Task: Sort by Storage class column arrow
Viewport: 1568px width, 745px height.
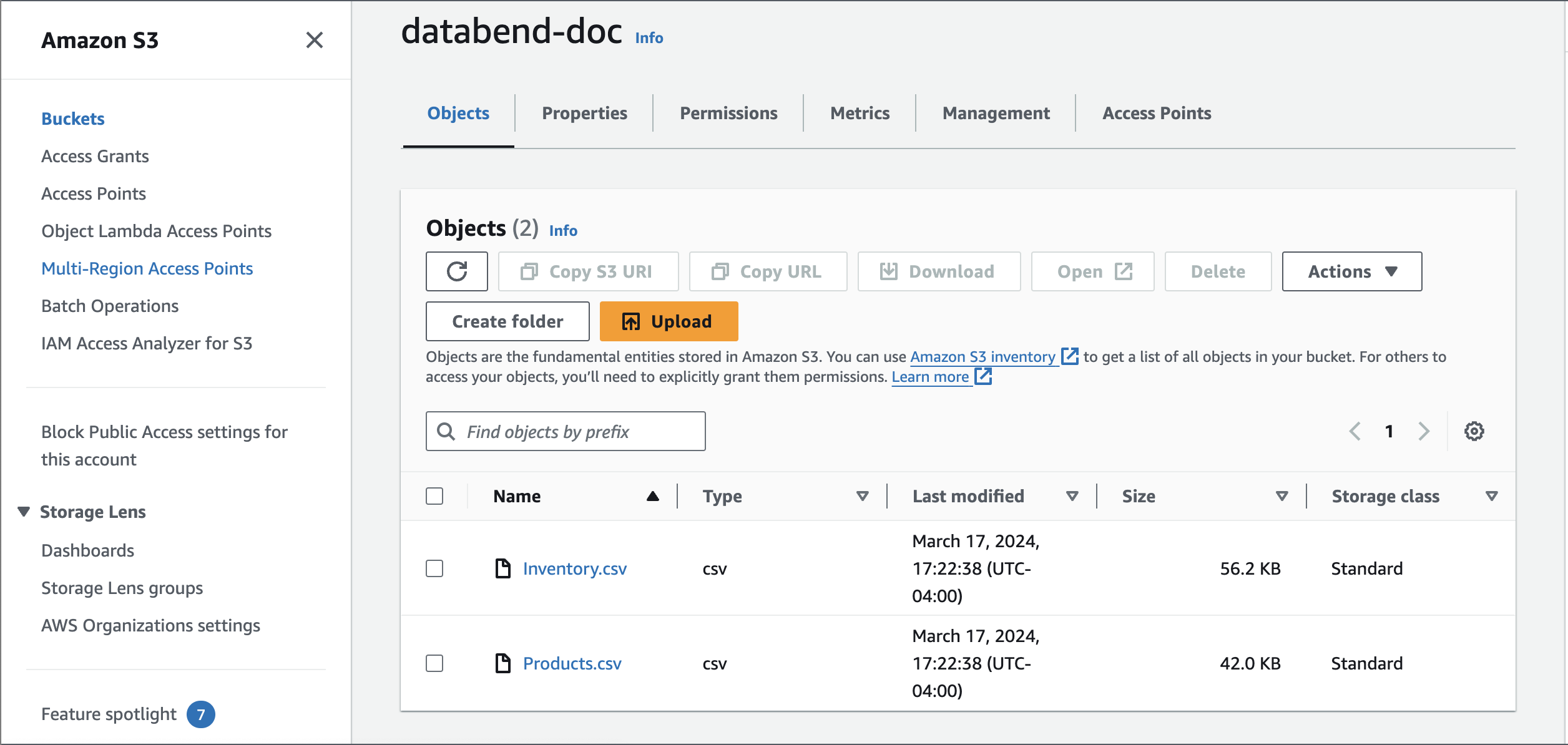Action: point(1492,496)
